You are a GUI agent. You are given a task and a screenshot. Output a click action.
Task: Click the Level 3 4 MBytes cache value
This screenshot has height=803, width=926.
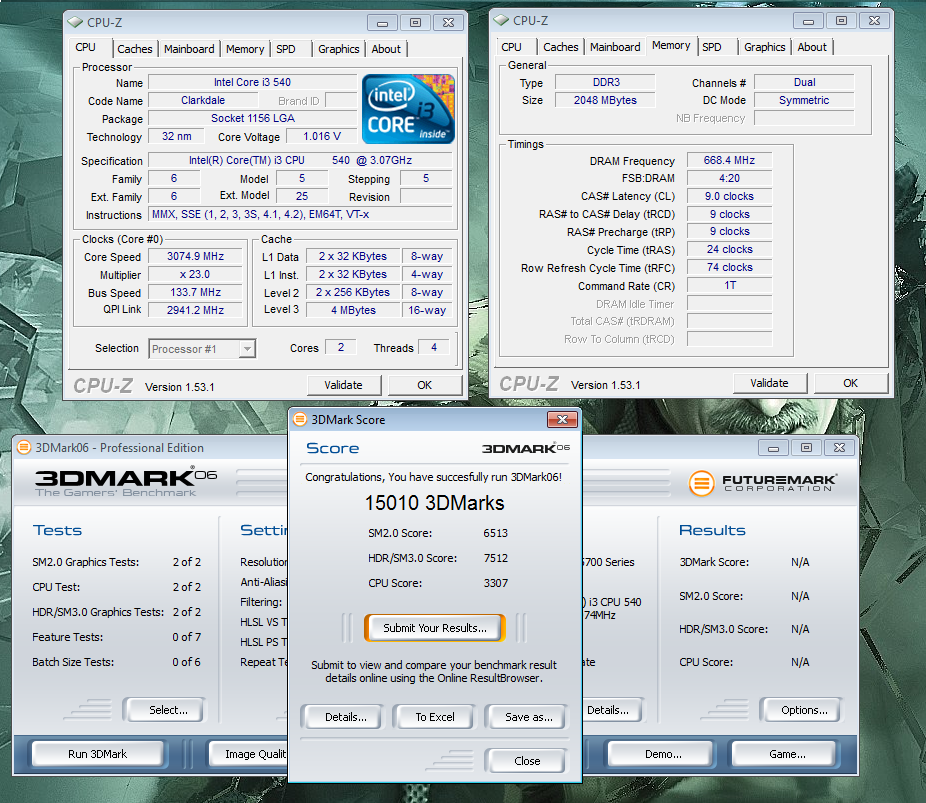click(353, 311)
